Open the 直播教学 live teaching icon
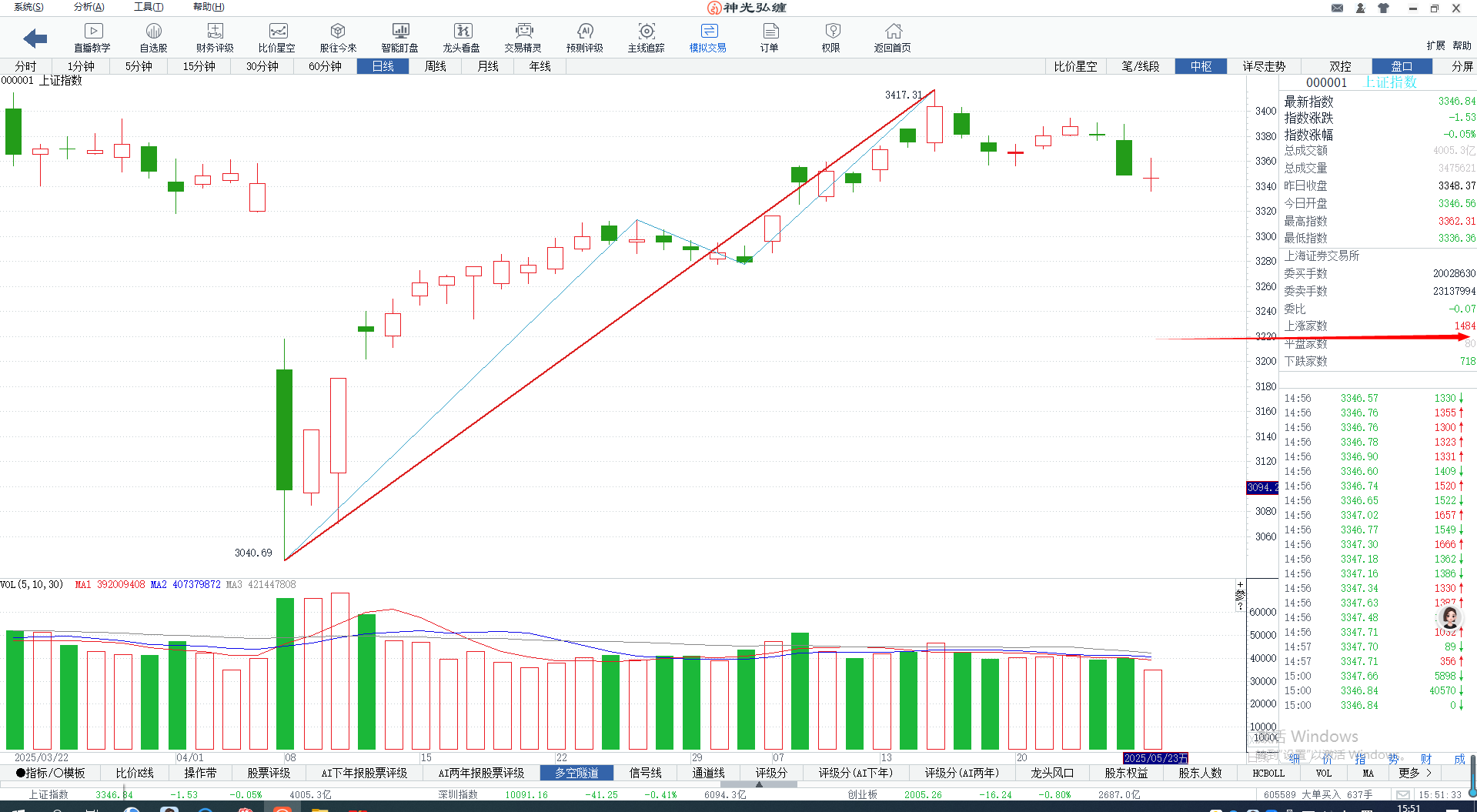The width and height of the screenshot is (1477, 812). coord(92,37)
